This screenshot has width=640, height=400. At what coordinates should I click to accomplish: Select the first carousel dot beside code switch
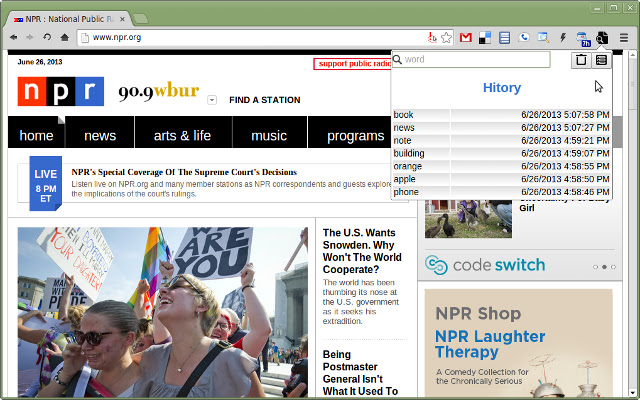tap(595, 267)
